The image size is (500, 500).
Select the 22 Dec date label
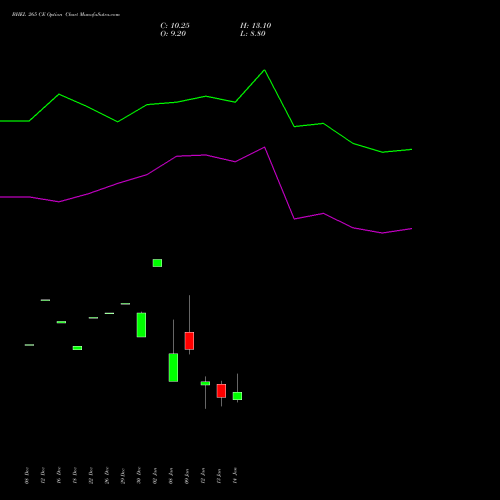91,476
